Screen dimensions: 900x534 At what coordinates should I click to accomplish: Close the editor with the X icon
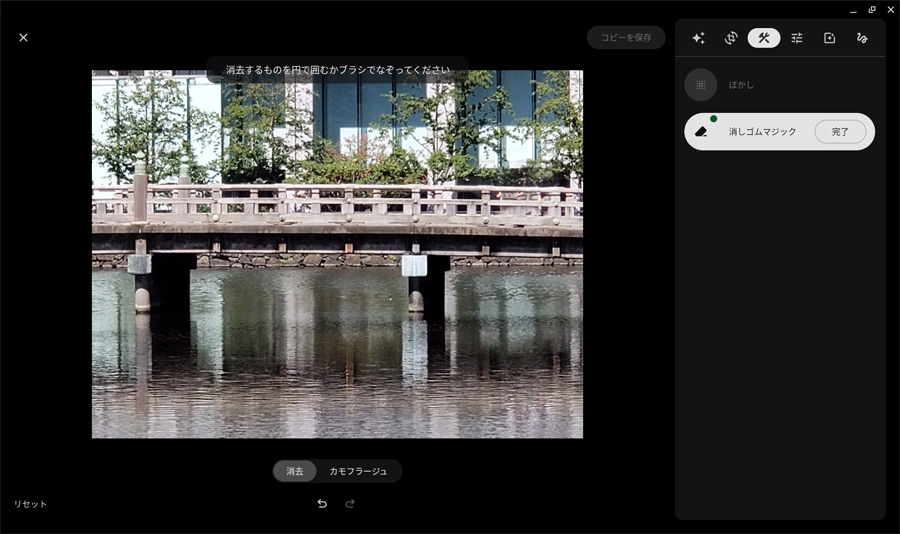[x=23, y=37]
